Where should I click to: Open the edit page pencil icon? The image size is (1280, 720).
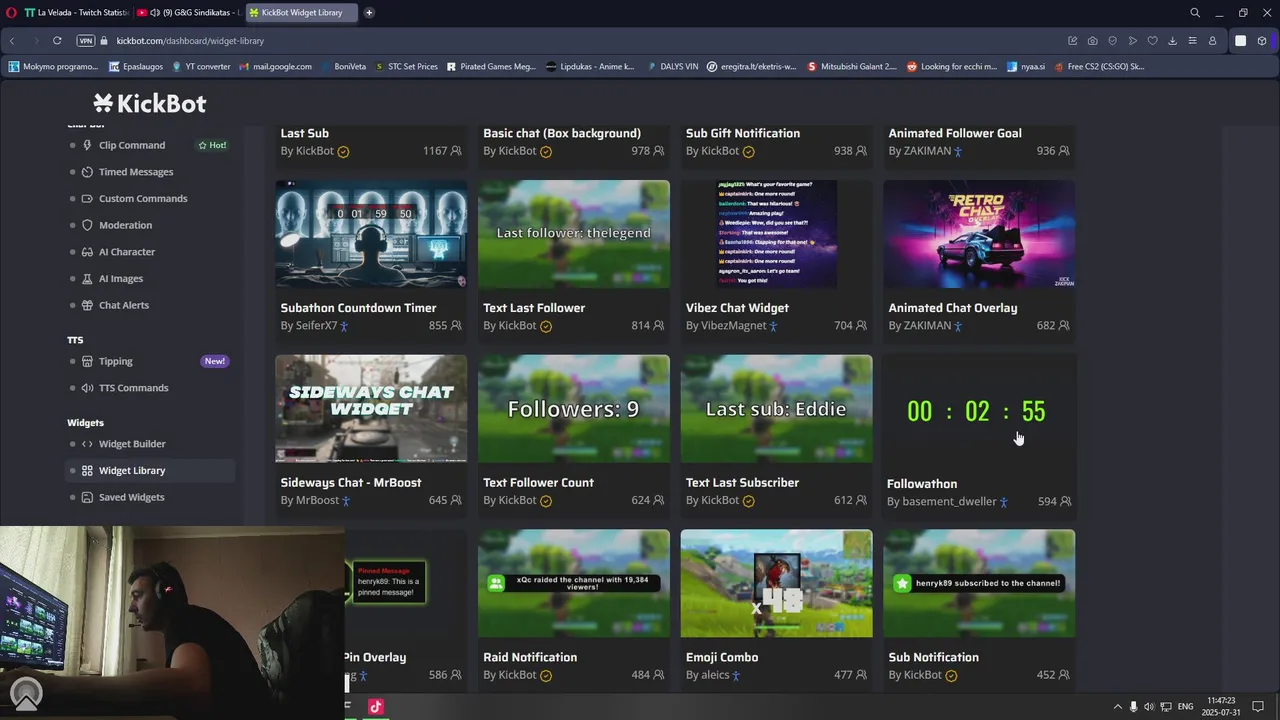click(x=1072, y=41)
